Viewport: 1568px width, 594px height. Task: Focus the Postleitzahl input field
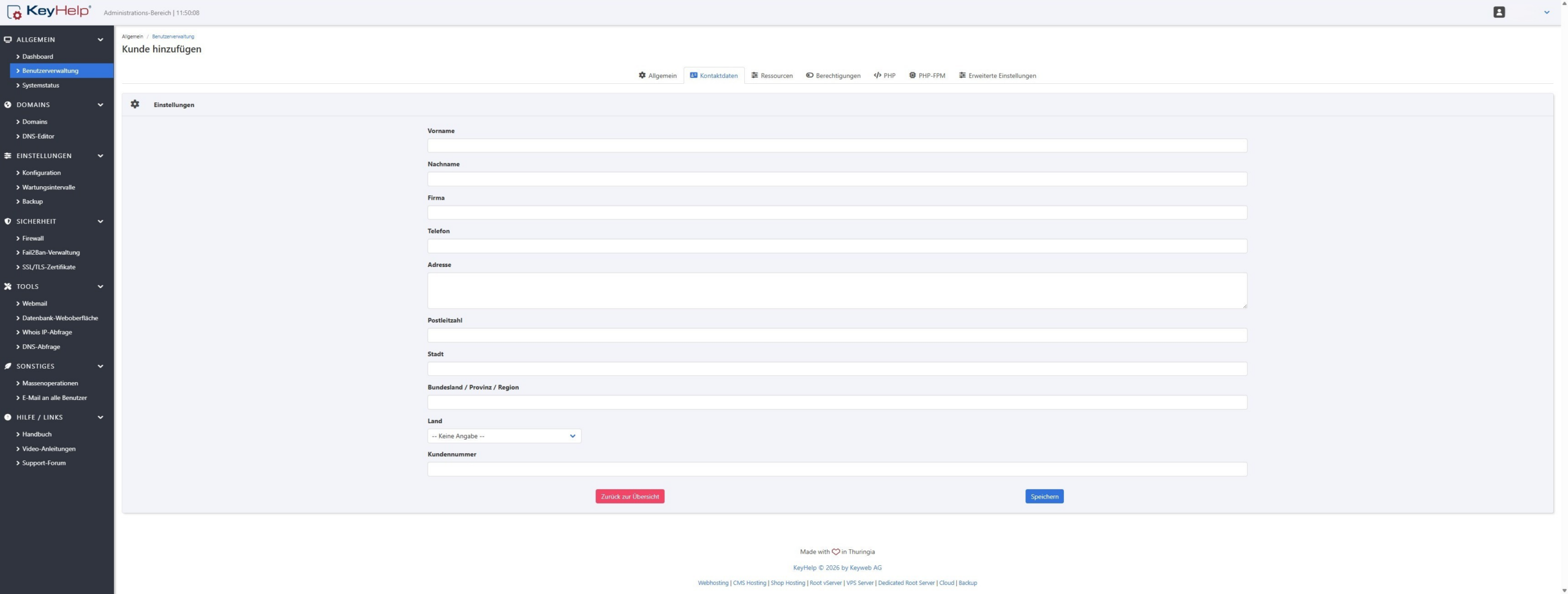(x=837, y=335)
